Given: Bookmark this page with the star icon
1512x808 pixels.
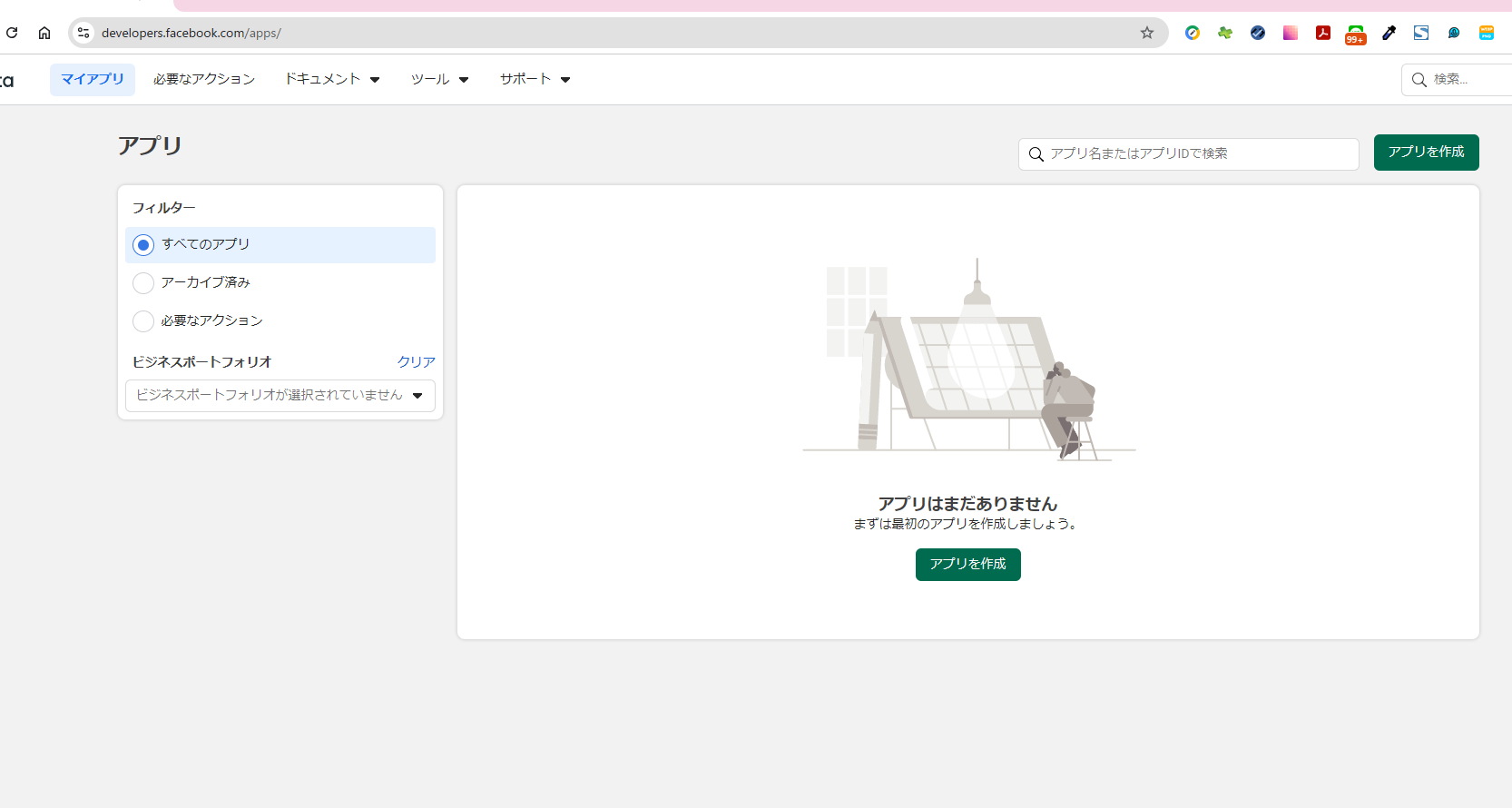Looking at the screenshot, I should coord(1147,33).
